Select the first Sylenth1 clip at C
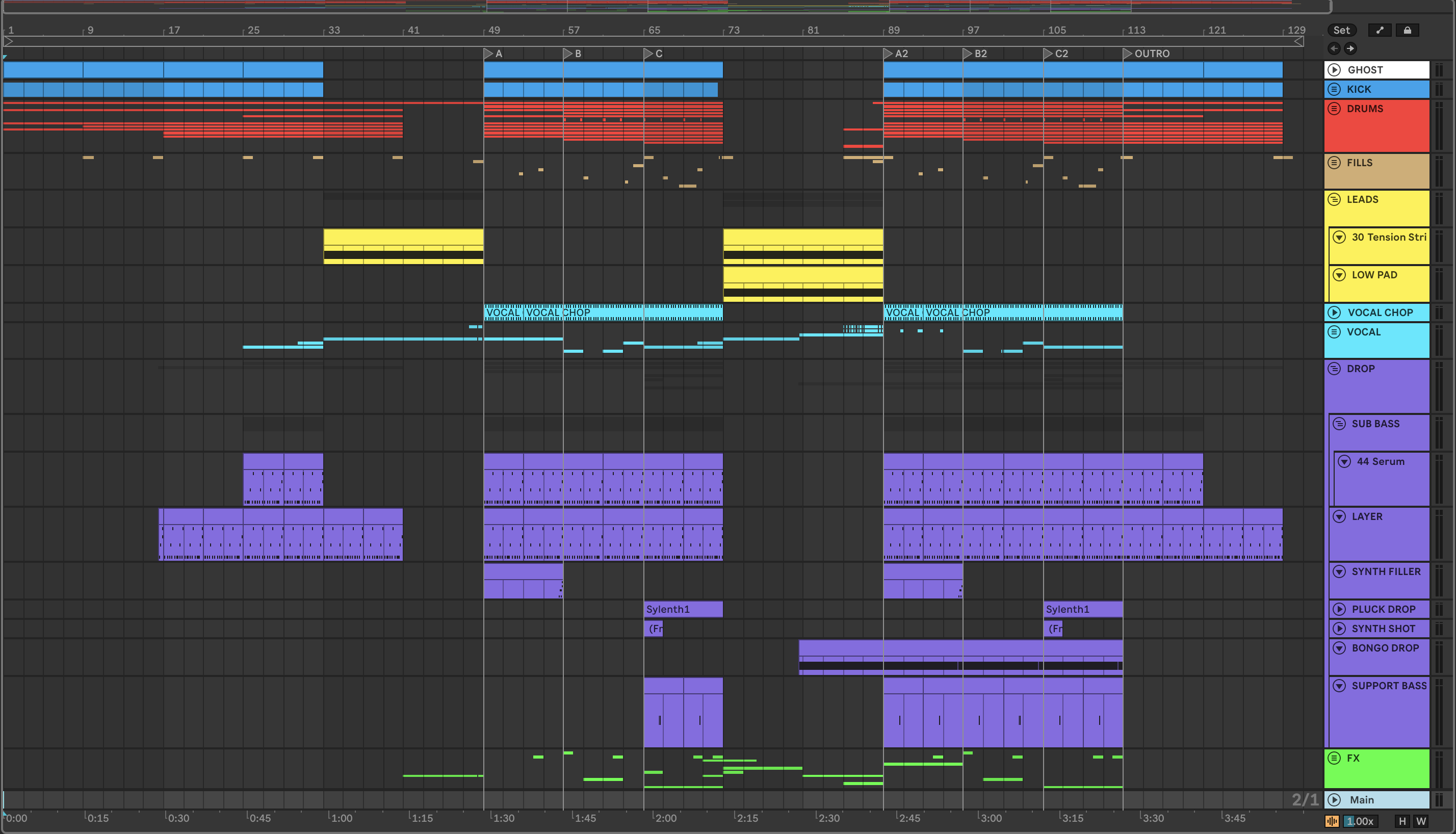The image size is (1456, 834). coord(683,610)
